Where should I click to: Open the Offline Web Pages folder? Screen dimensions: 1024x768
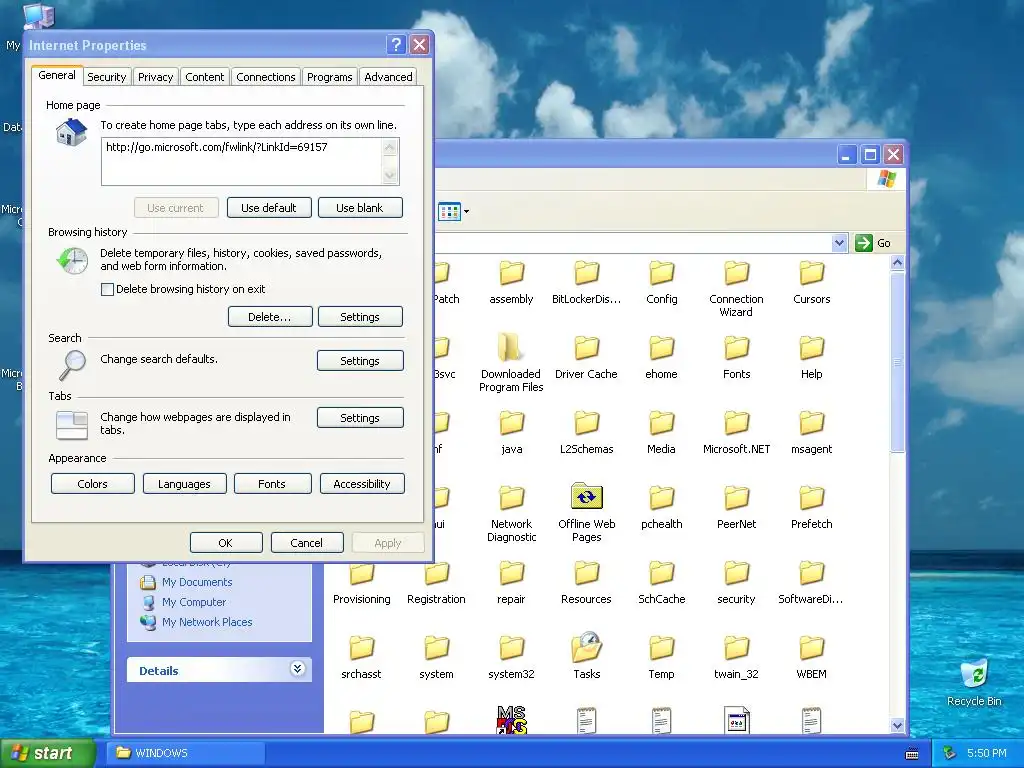click(x=586, y=513)
